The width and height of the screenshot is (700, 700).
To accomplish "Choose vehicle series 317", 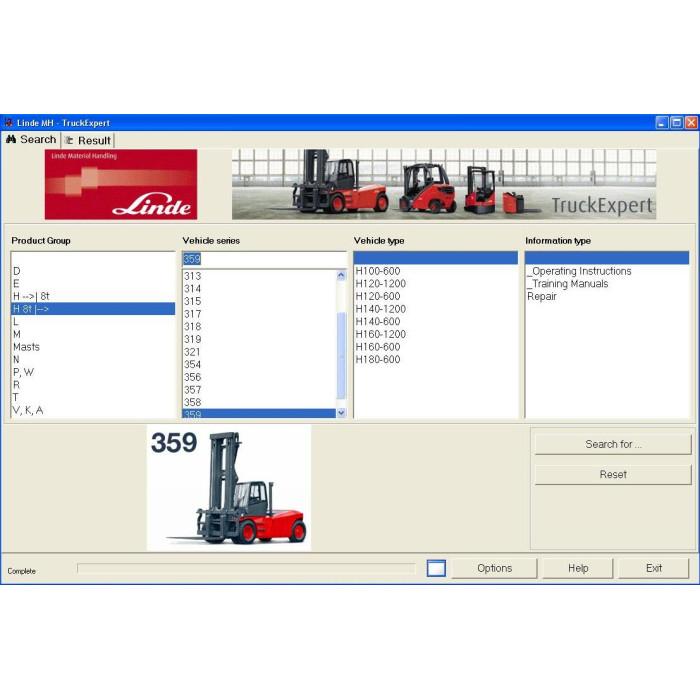I will pos(259,314).
